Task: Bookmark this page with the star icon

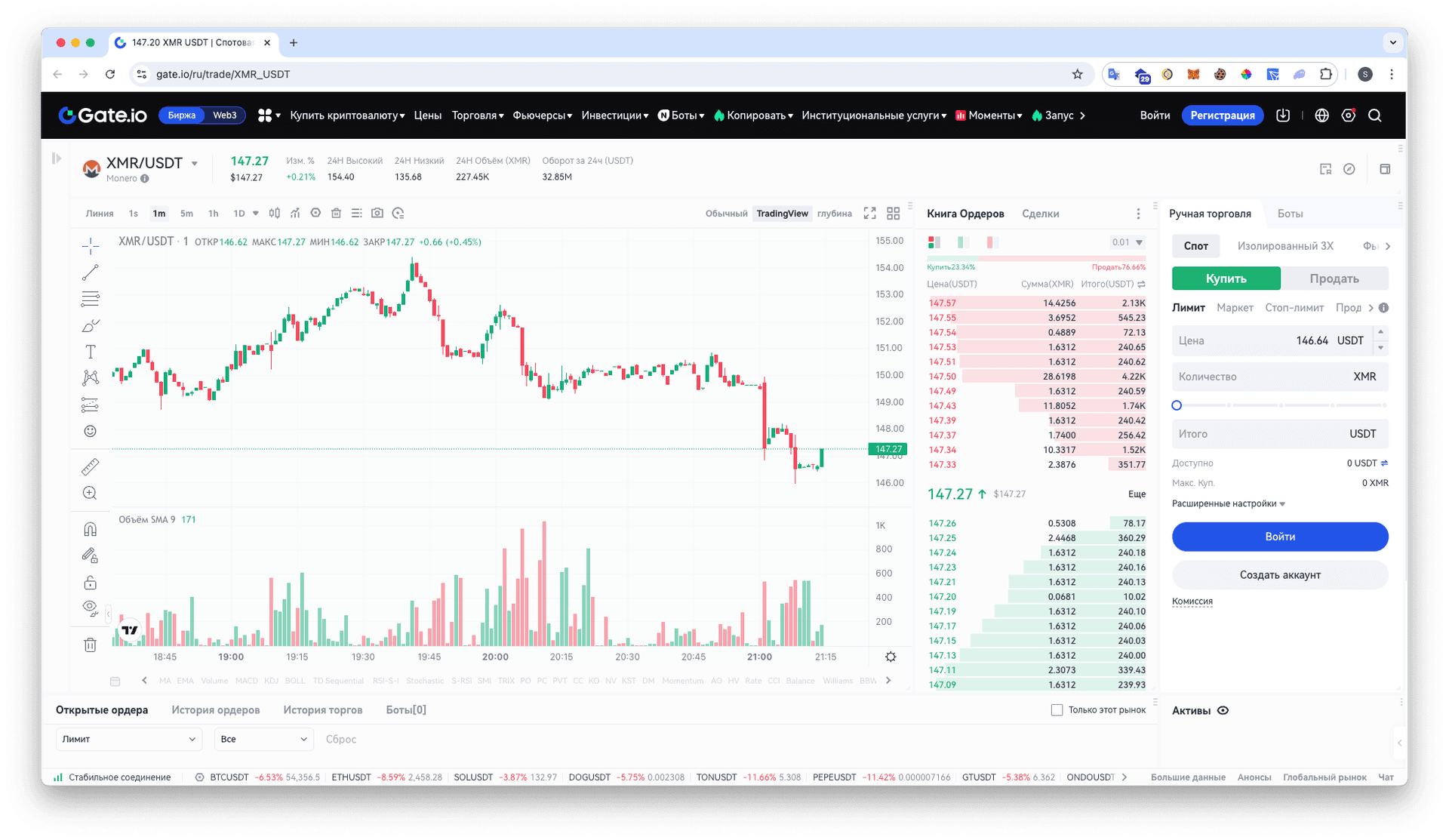Action: tap(1077, 74)
